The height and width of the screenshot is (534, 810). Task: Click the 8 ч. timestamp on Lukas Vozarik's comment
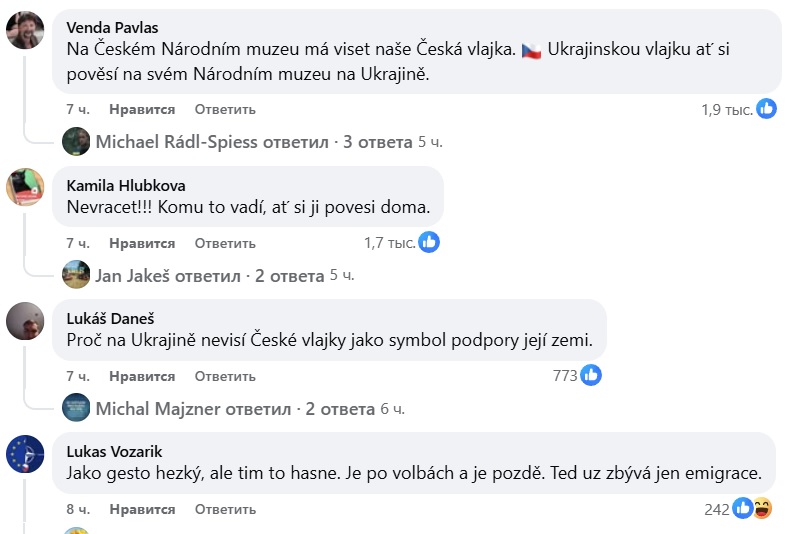[78, 509]
